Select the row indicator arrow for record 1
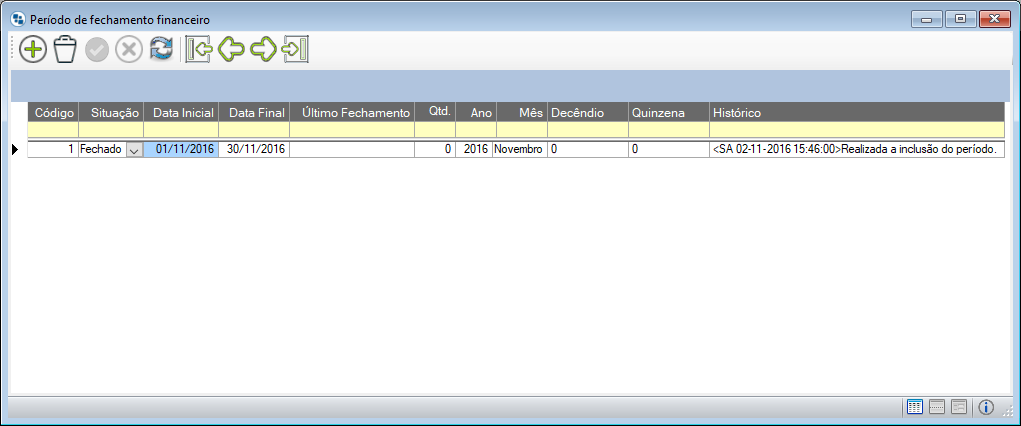 (x=15, y=150)
